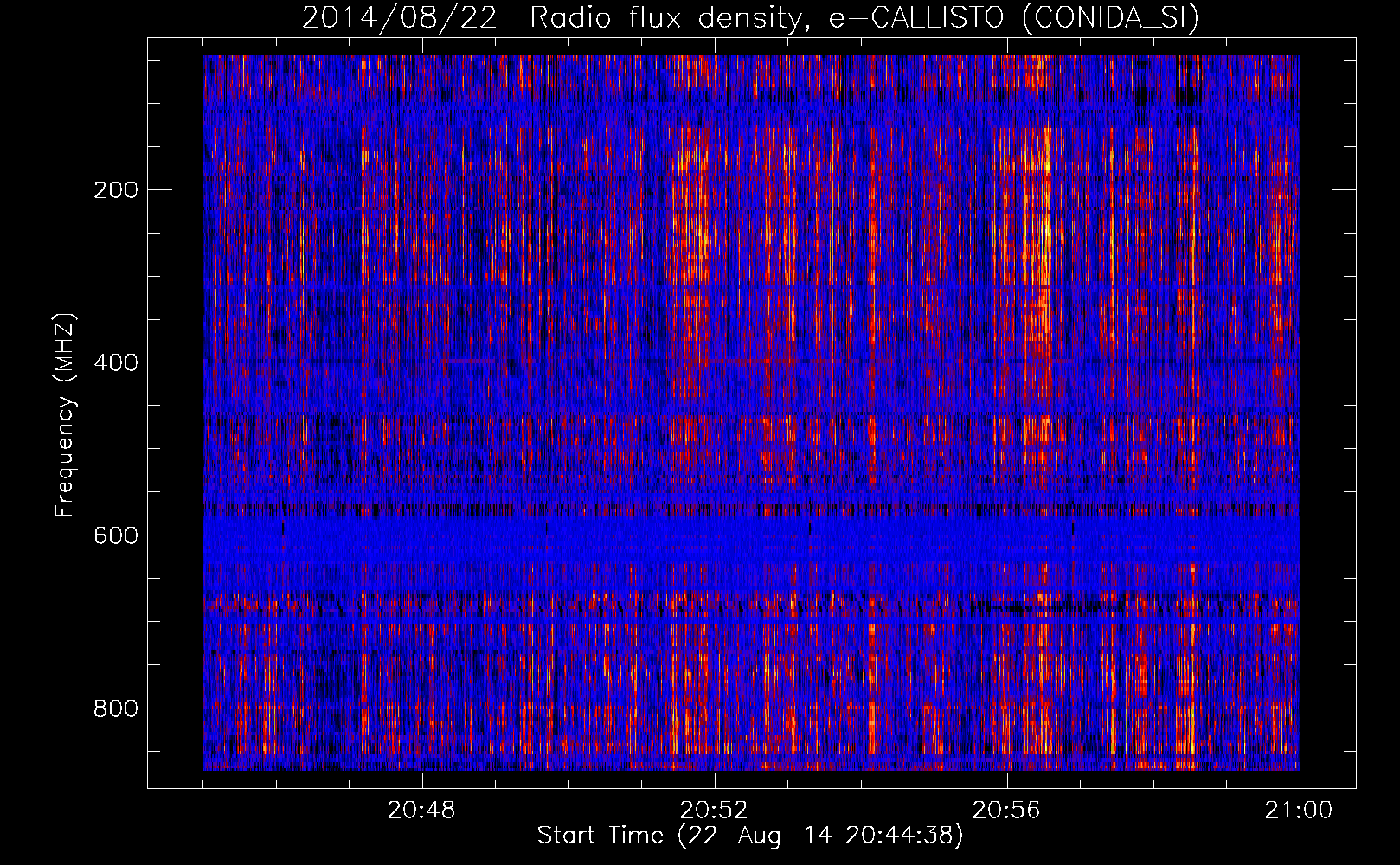Viewport: 1400px width, 865px height.
Task: Click the plot title "Radio flux density, e-CALLISTO (CONIDA_SI)"
Action: coord(864,17)
